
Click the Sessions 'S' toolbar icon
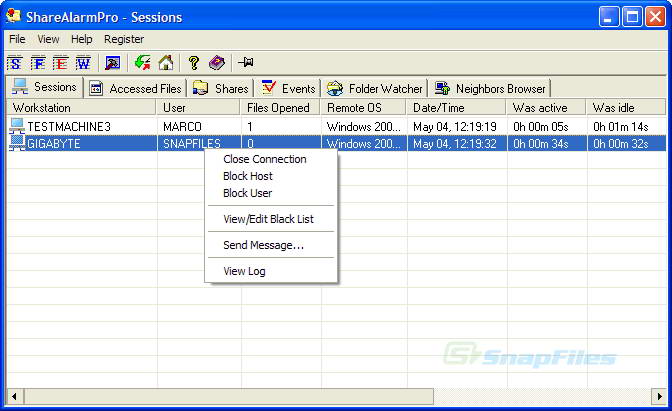[15, 63]
